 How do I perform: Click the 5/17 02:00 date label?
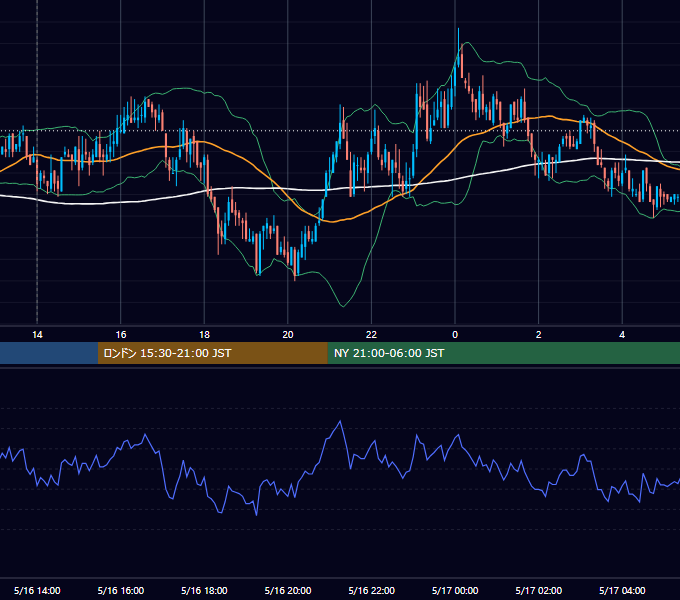[x=539, y=590]
